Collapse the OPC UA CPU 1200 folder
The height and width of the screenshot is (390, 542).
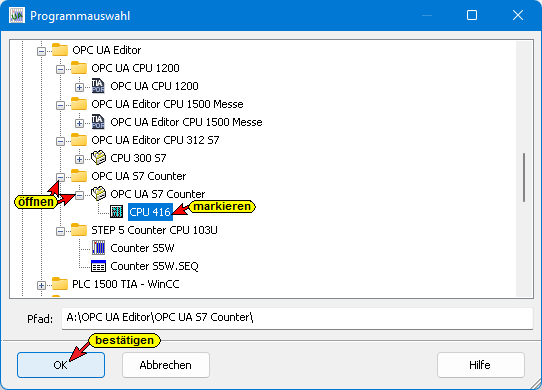click(x=60, y=69)
